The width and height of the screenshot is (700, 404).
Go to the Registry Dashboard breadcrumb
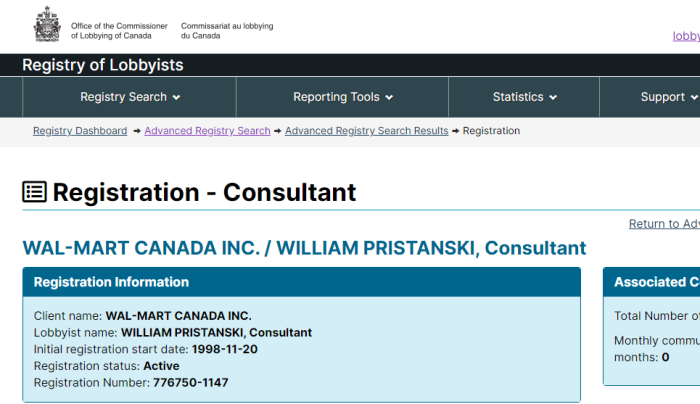pyautogui.click(x=80, y=131)
